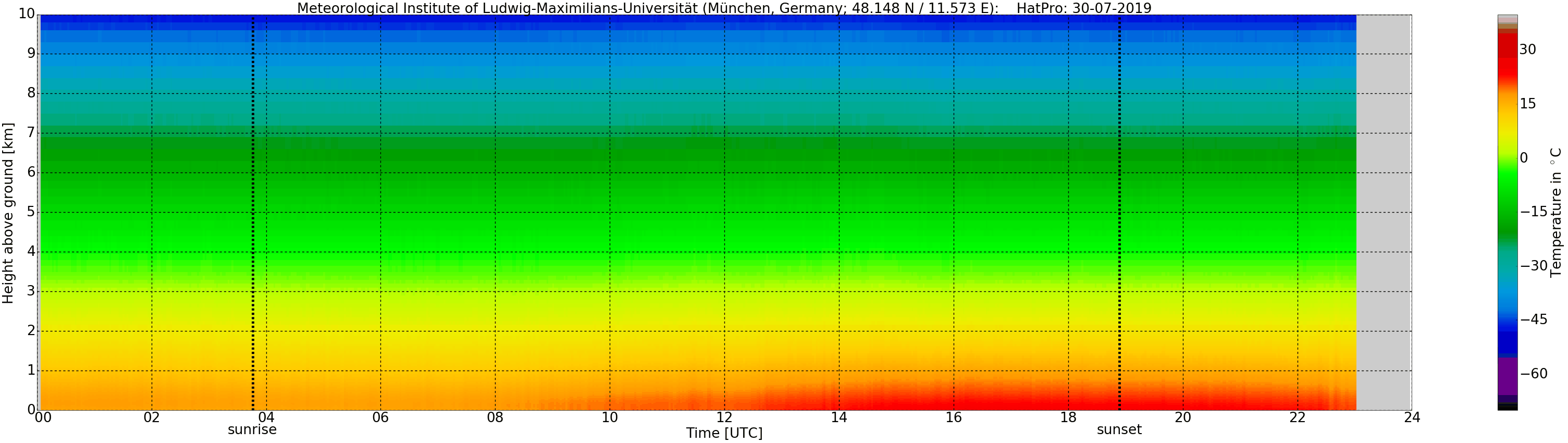Viewport: 1568px width, 443px height.
Task: Select the sunrise label below the time axis
Action: coord(252,429)
